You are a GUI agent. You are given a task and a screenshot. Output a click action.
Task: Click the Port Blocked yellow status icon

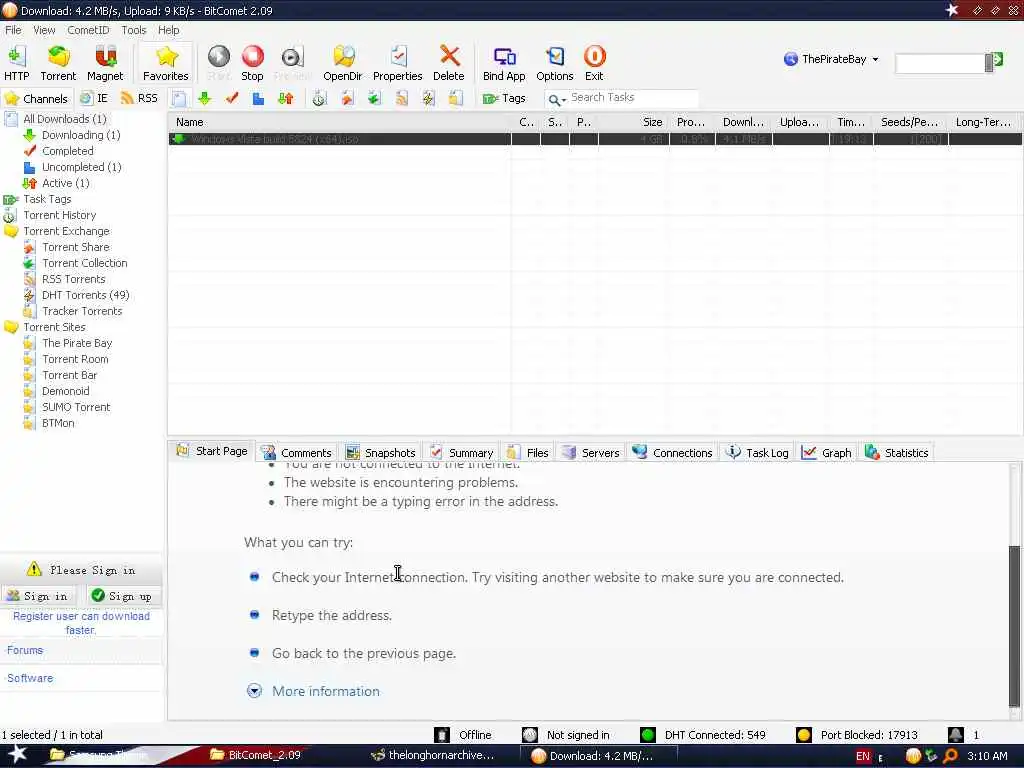[x=804, y=735]
